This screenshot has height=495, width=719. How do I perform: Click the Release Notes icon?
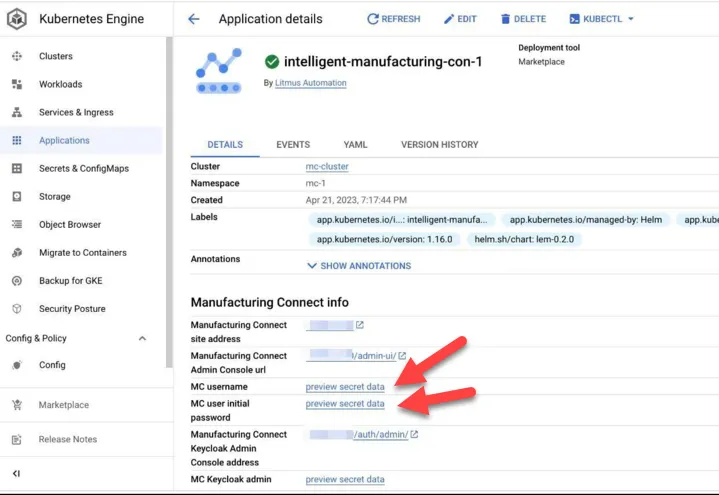tap(17, 439)
